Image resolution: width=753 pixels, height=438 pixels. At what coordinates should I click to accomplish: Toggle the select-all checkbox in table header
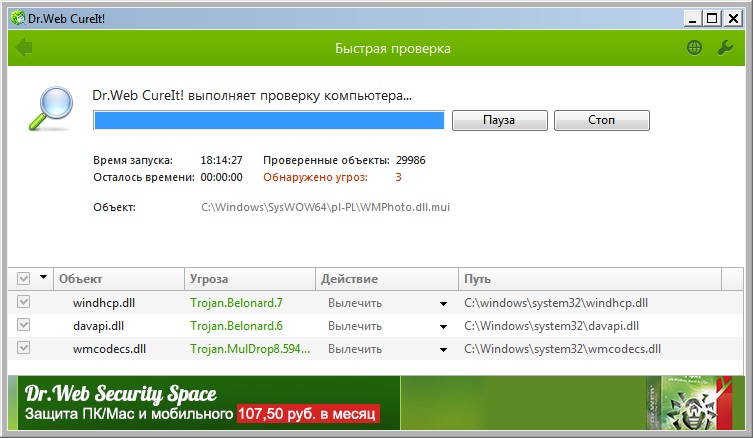tap(24, 279)
